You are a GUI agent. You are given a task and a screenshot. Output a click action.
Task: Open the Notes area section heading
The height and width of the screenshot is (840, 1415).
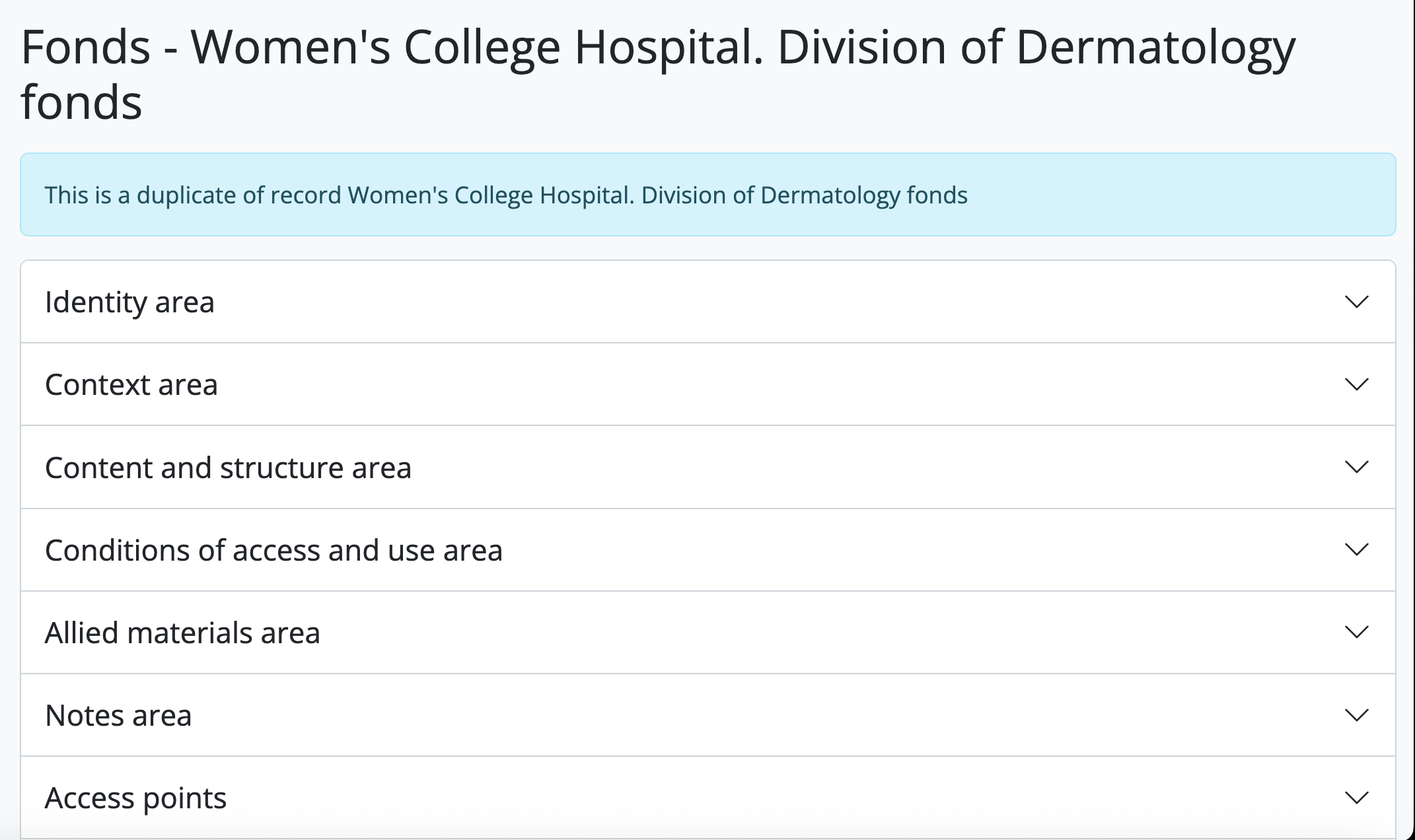(118, 715)
